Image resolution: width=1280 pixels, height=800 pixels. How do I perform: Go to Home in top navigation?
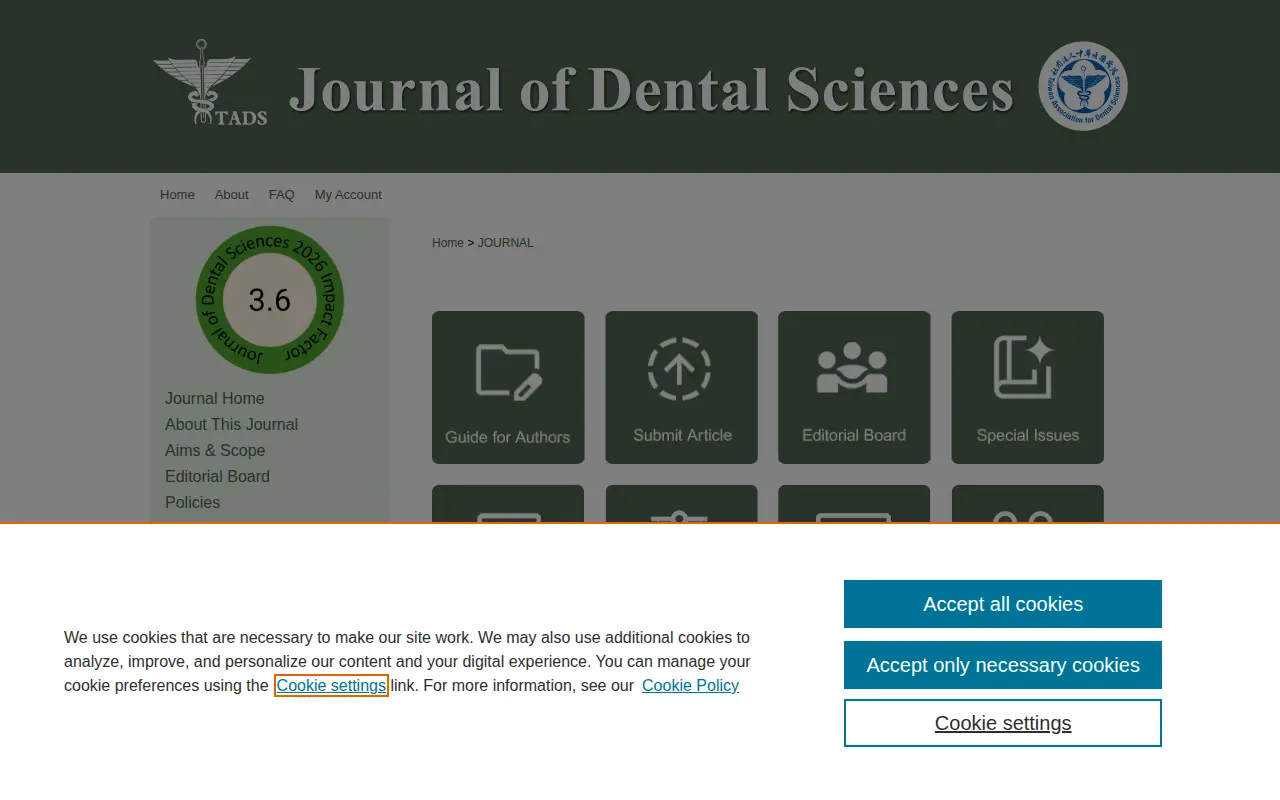(177, 195)
